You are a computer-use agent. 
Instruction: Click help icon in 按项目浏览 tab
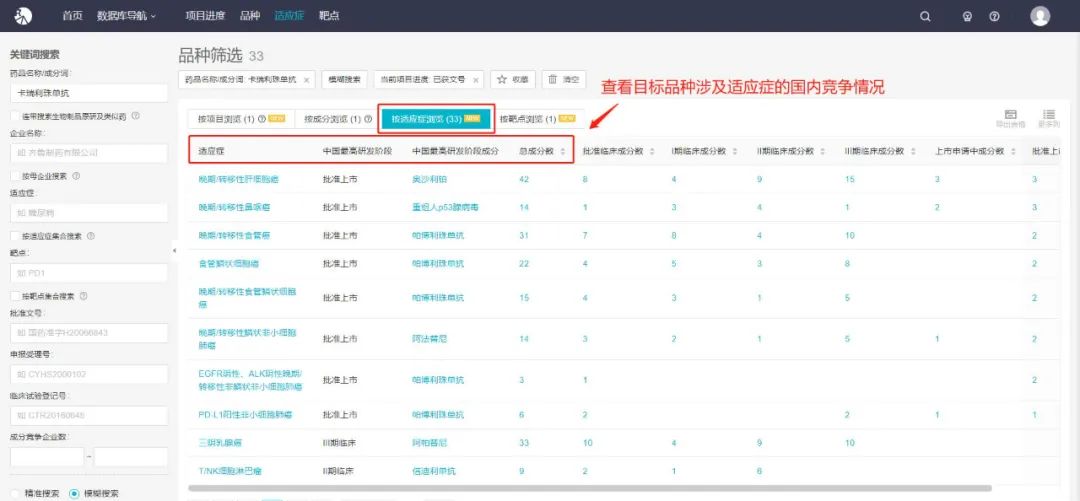click(262, 119)
